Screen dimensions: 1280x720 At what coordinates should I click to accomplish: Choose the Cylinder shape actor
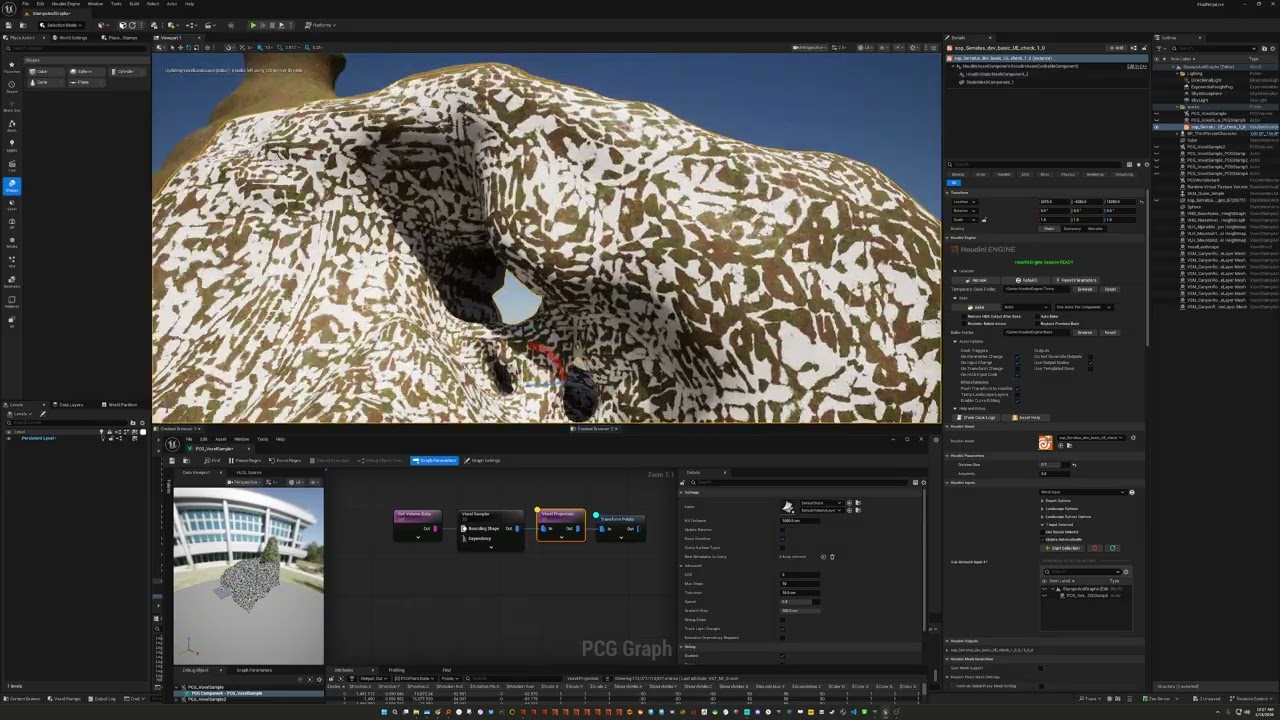(x=127, y=71)
